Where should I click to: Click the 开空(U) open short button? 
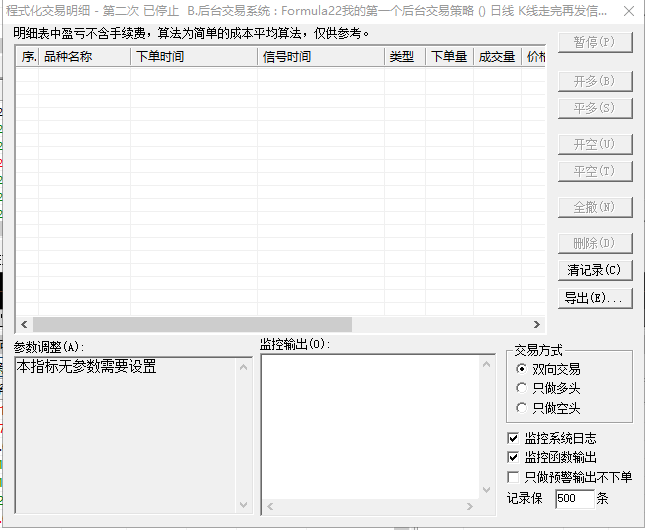pyautogui.click(x=595, y=144)
